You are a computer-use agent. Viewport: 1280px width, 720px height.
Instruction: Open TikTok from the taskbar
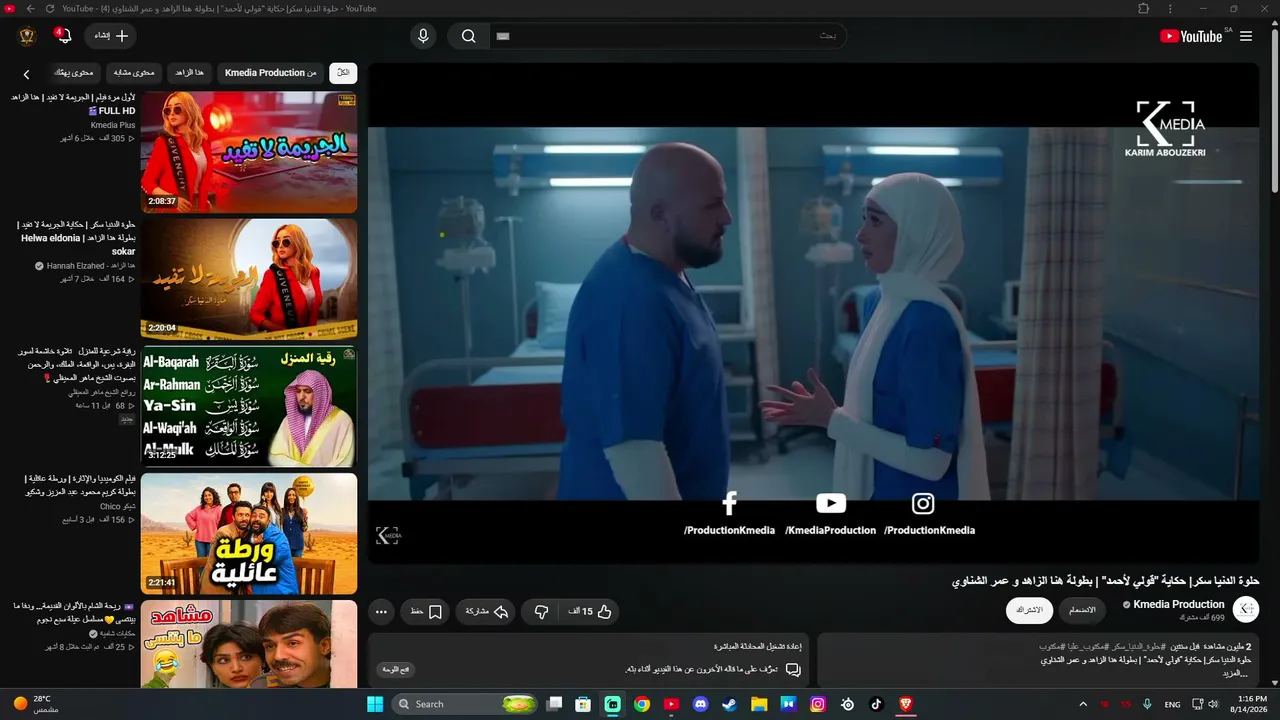point(877,704)
